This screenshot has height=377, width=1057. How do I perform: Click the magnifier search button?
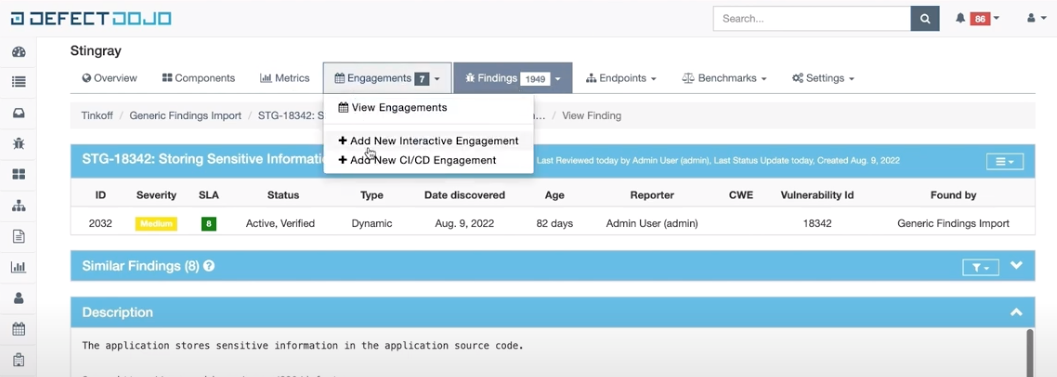pyautogui.click(x=925, y=19)
